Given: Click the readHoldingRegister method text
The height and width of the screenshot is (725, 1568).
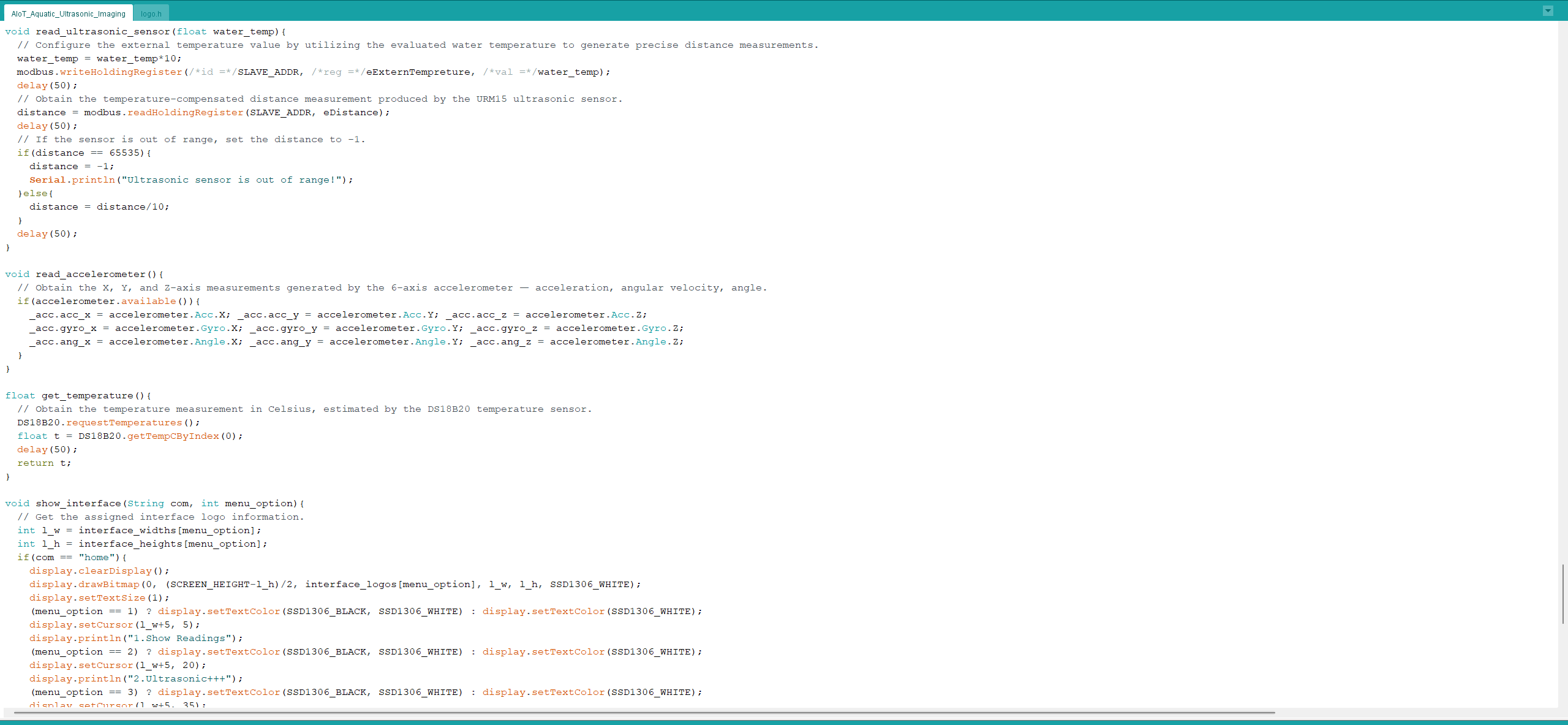Looking at the screenshot, I should click(x=185, y=112).
